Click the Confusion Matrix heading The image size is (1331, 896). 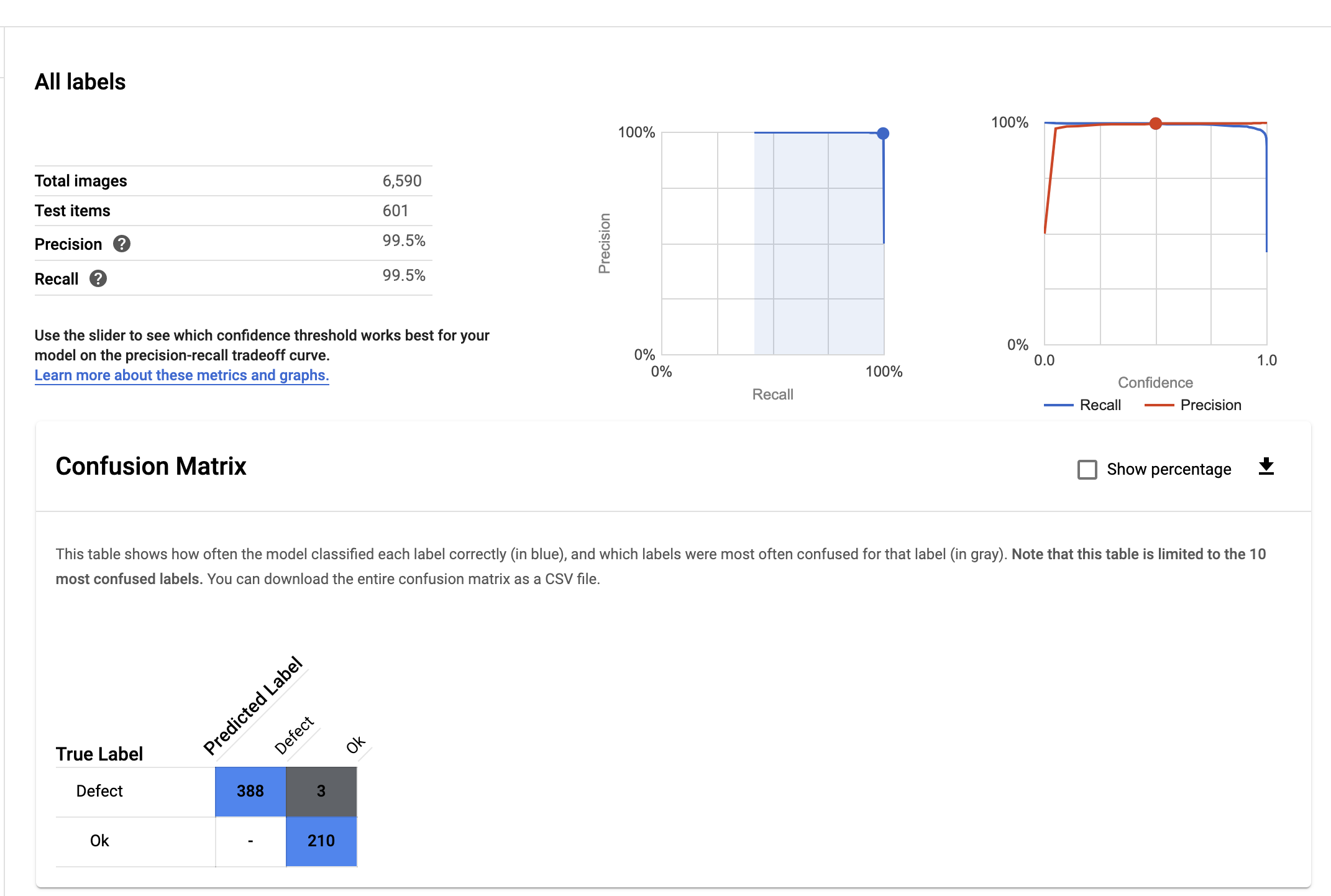coord(151,466)
